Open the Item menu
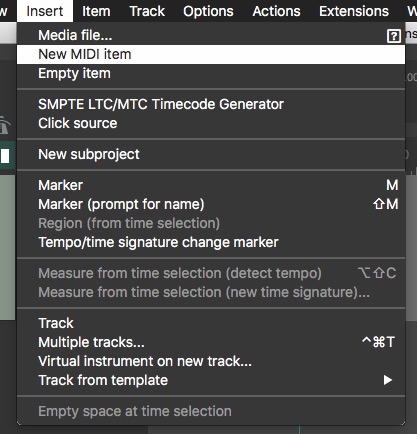 click(x=96, y=11)
